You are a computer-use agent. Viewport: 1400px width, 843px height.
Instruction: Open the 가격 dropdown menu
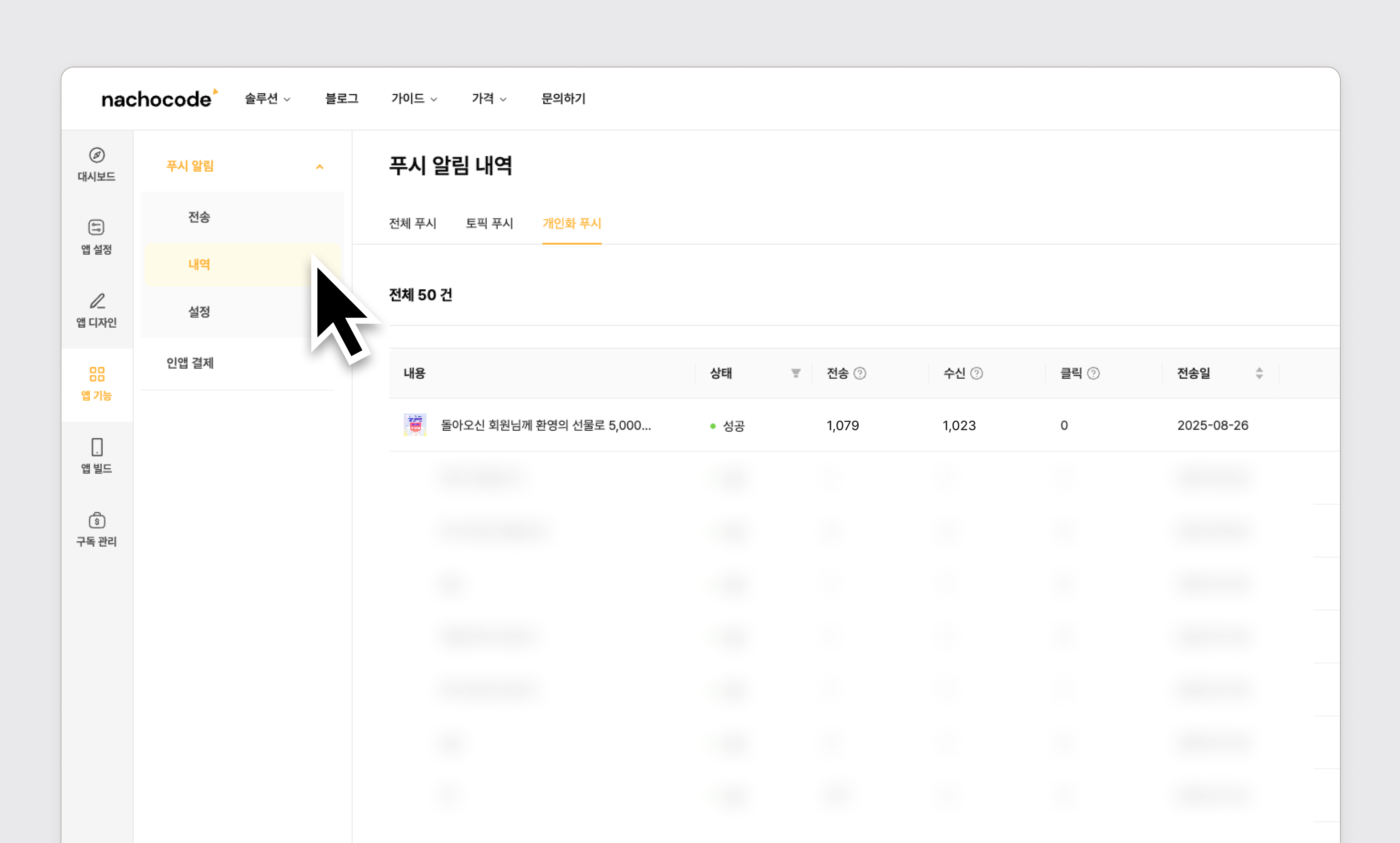click(x=489, y=99)
